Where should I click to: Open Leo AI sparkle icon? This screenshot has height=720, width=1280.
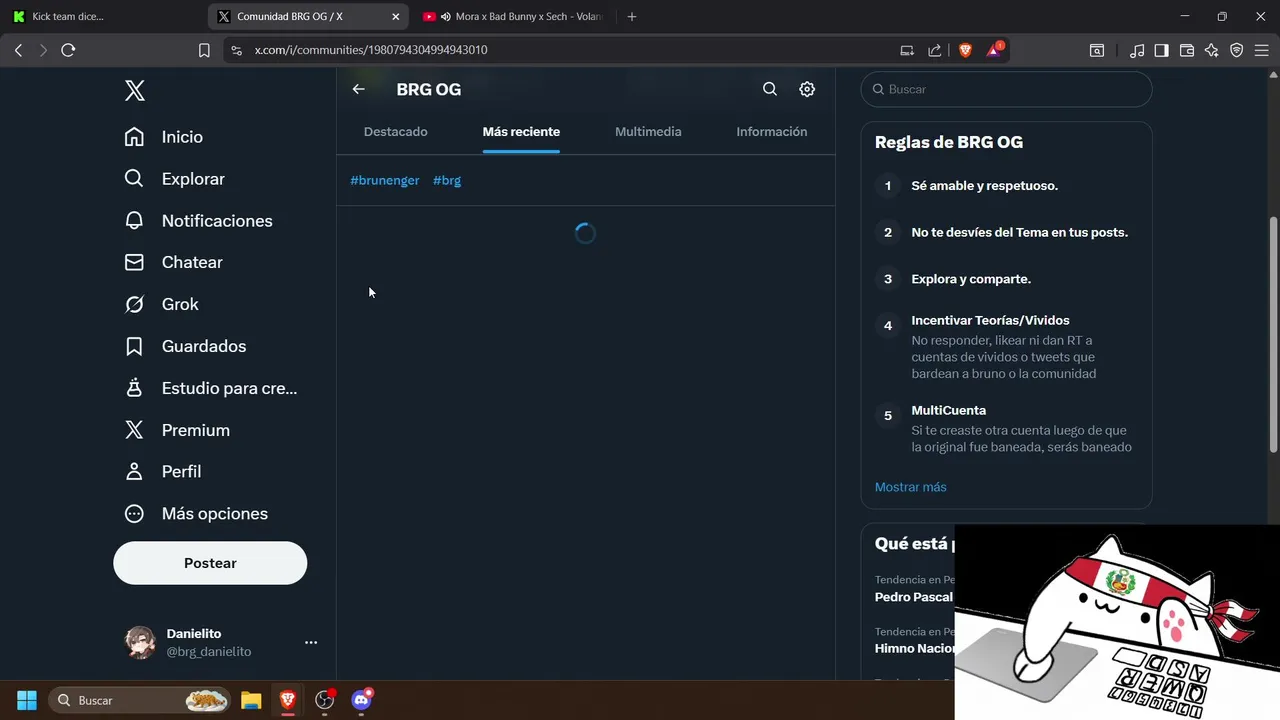[1212, 50]
